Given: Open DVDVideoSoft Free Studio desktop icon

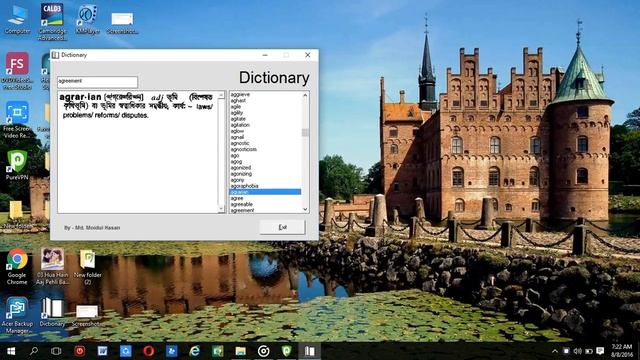Looking at the screenshot, I should [17, 71].
